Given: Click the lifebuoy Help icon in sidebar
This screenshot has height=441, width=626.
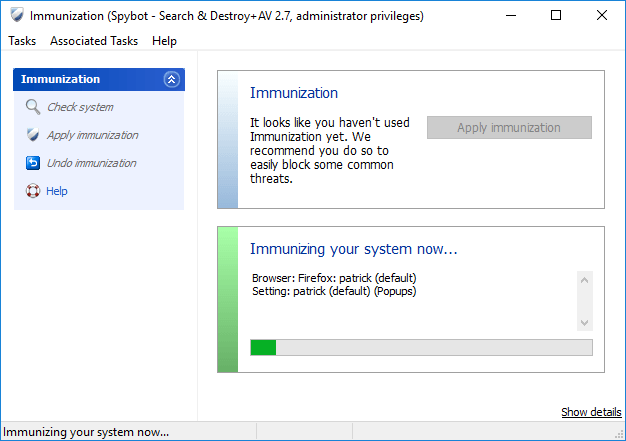Looking at the screenshot, I should point(33,191).
